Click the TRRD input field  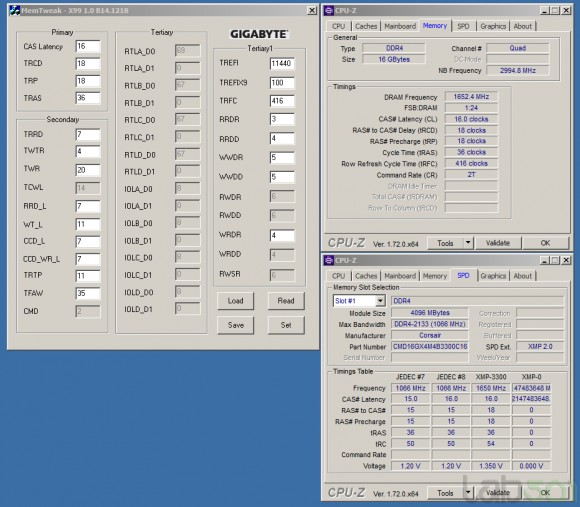[x=88, y=134]
